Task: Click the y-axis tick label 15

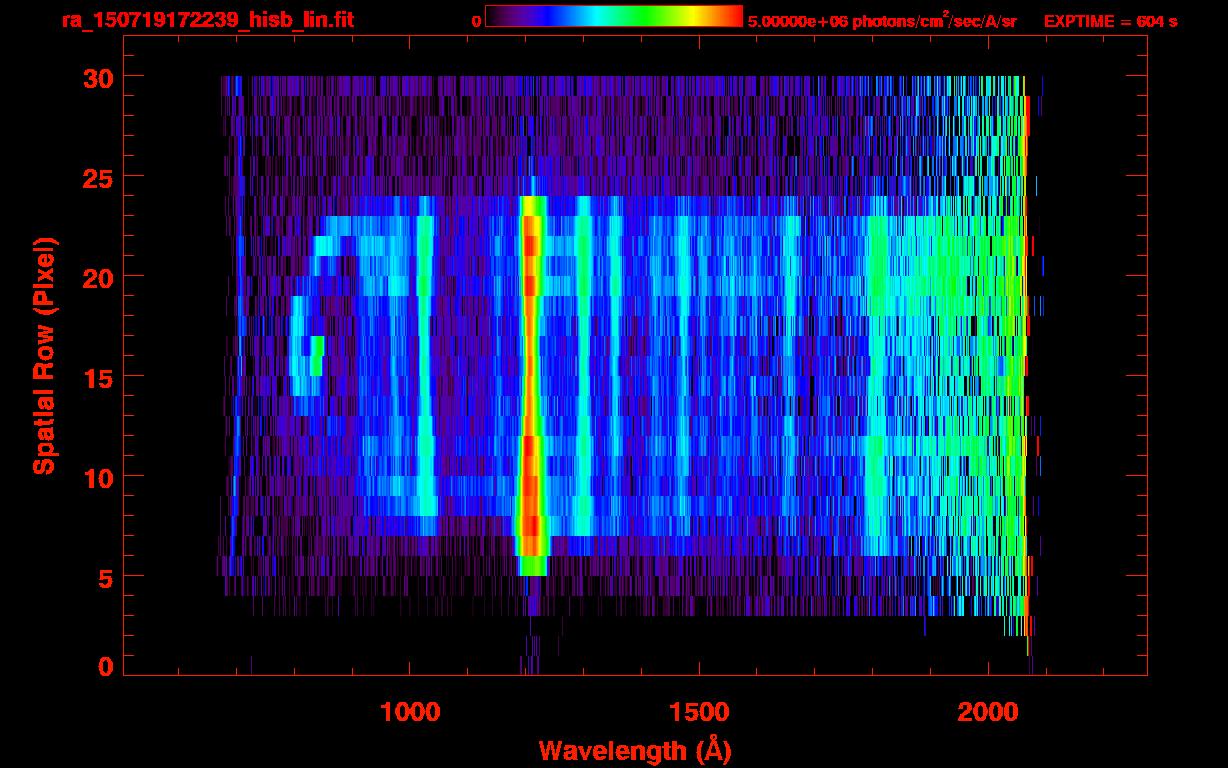Action: coord(99,377)
